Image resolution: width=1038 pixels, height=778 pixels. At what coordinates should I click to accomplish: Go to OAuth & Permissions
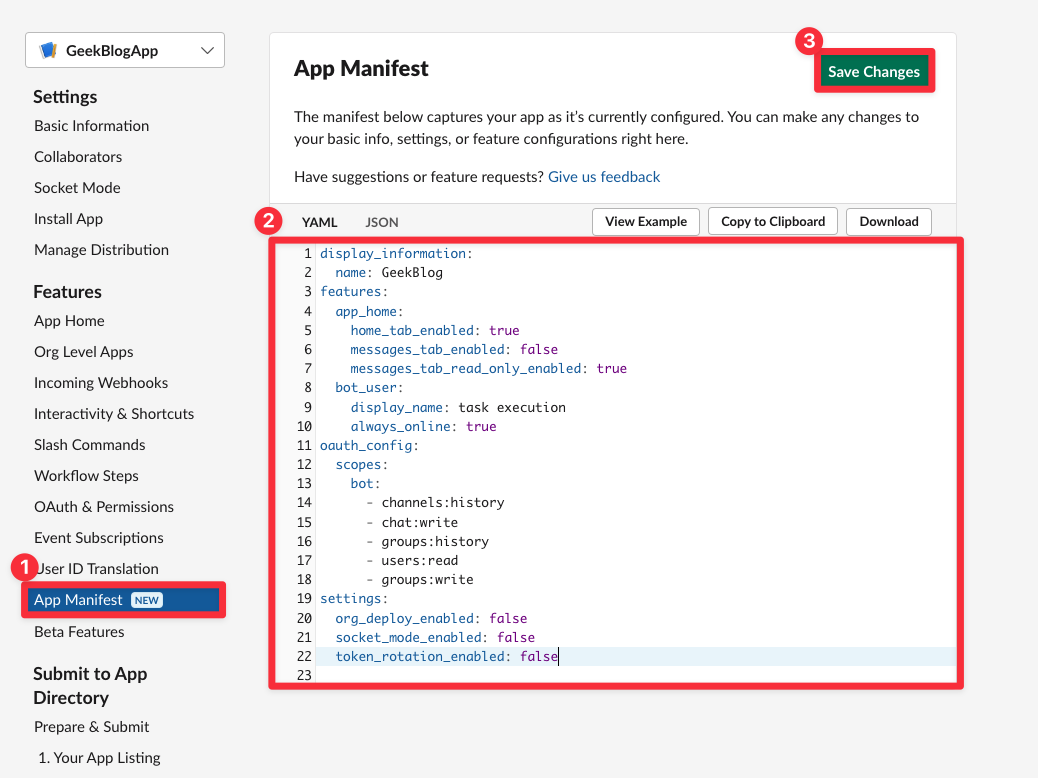104,507
